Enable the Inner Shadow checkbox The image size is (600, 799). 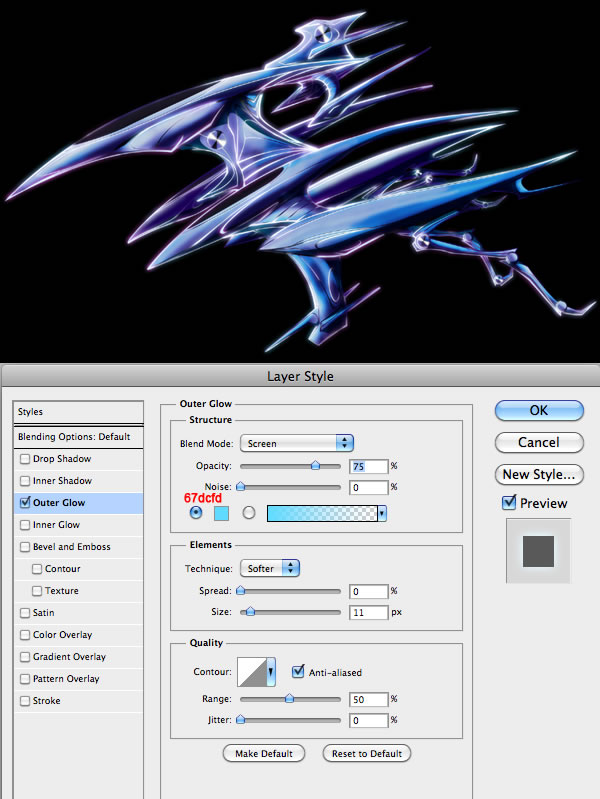24,481
